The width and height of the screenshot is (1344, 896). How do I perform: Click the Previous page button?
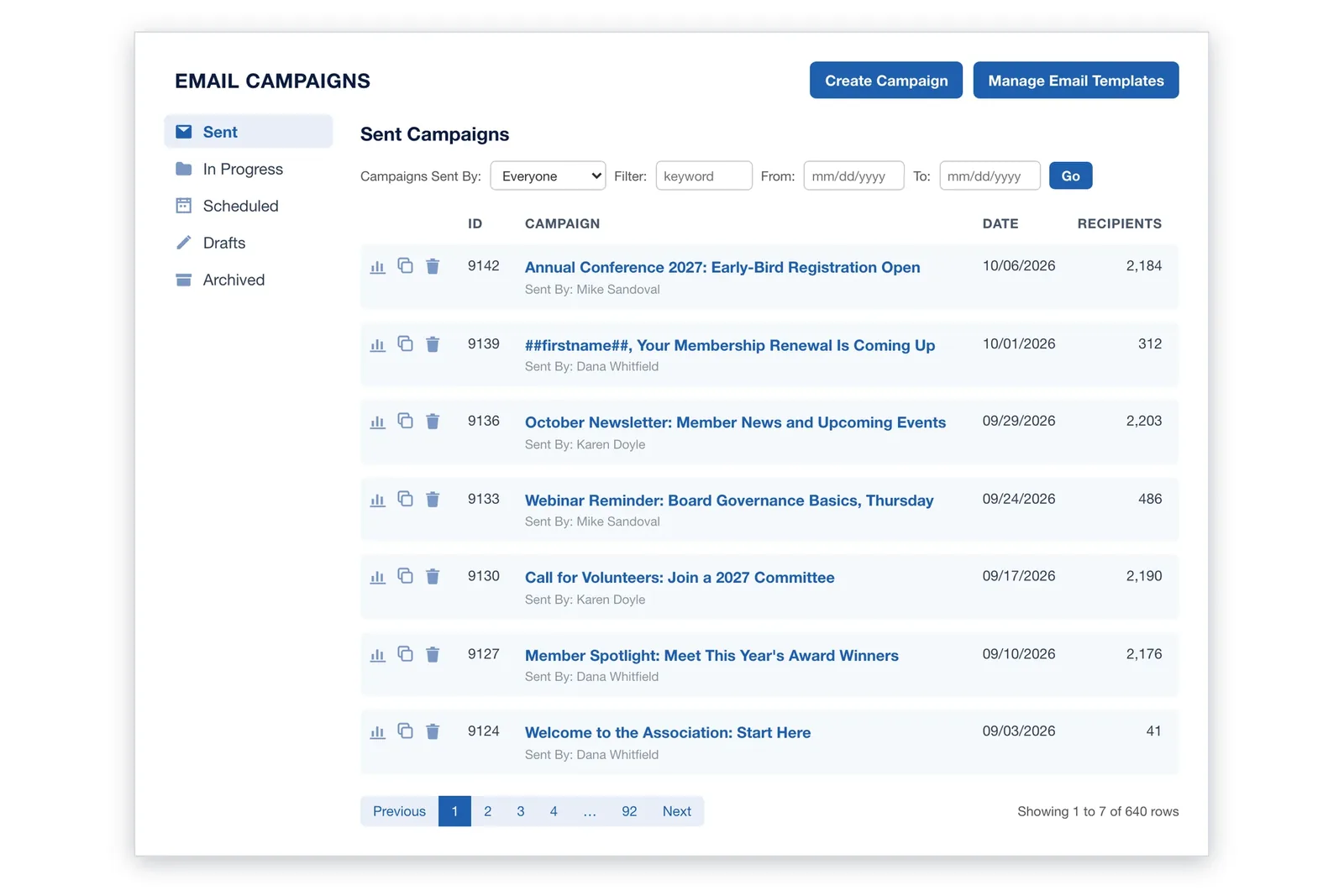(400, 811)
